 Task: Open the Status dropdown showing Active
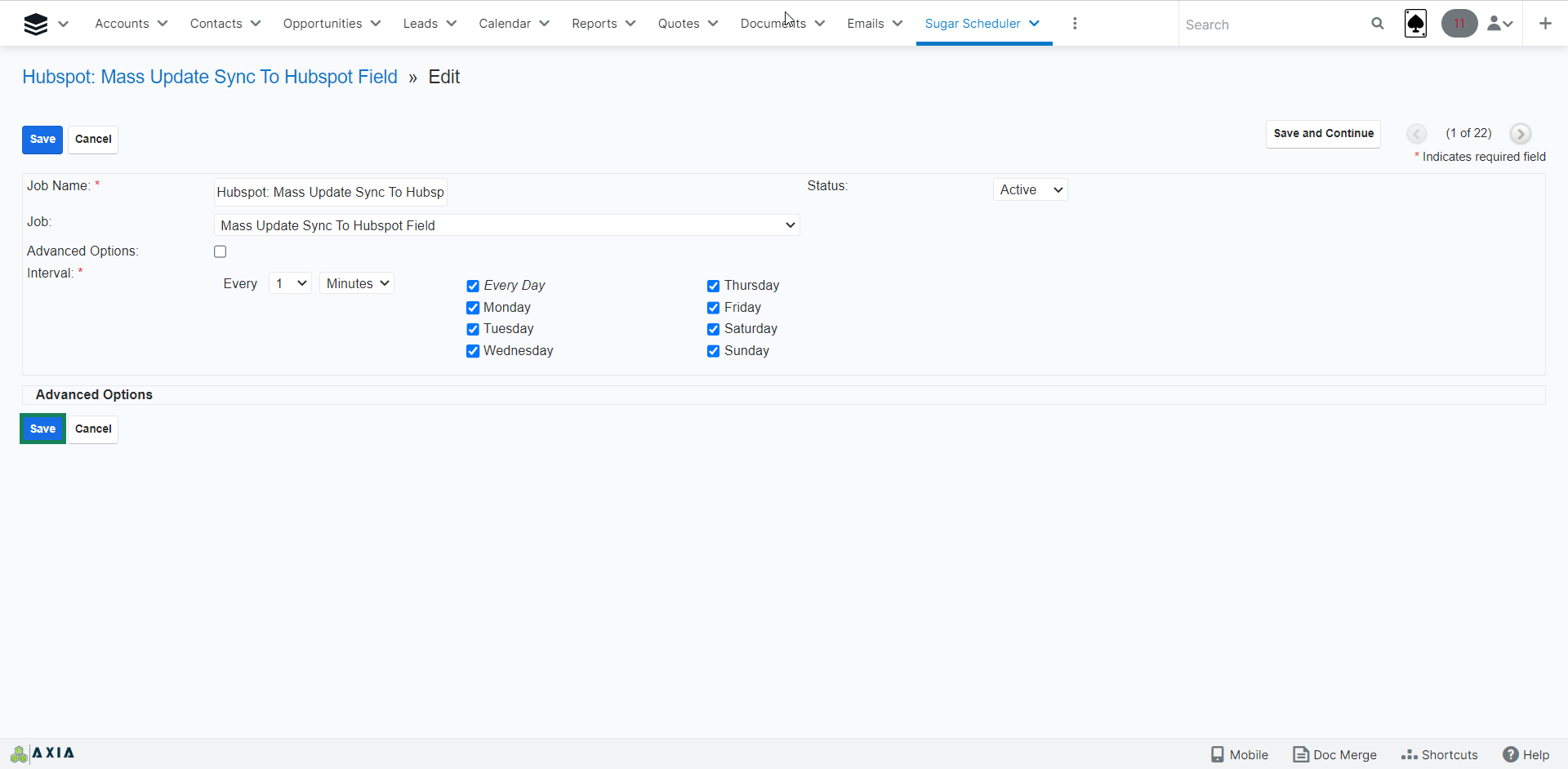(1031, 189)
